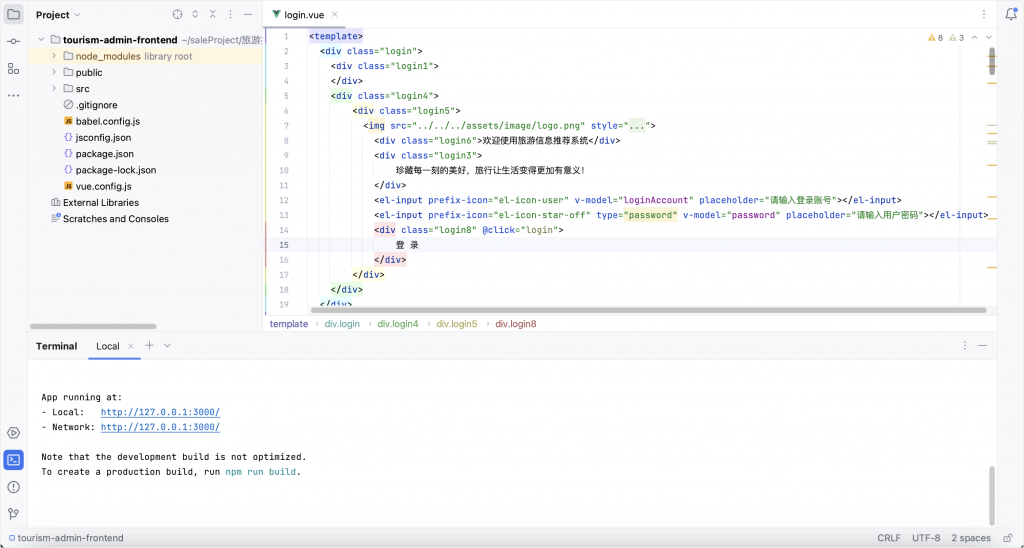Click the Notifications bell icon
Image resolution: width=1024 pixels, height=548 pixels.
click(1010, 15)
